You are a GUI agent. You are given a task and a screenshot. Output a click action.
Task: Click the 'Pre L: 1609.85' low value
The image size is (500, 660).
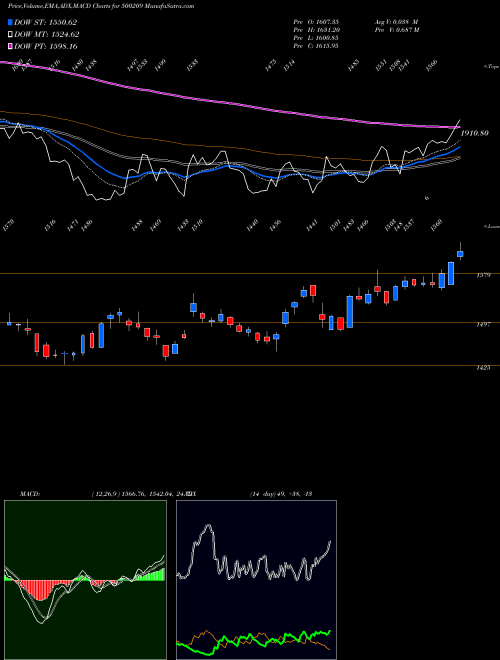(317, 37)
